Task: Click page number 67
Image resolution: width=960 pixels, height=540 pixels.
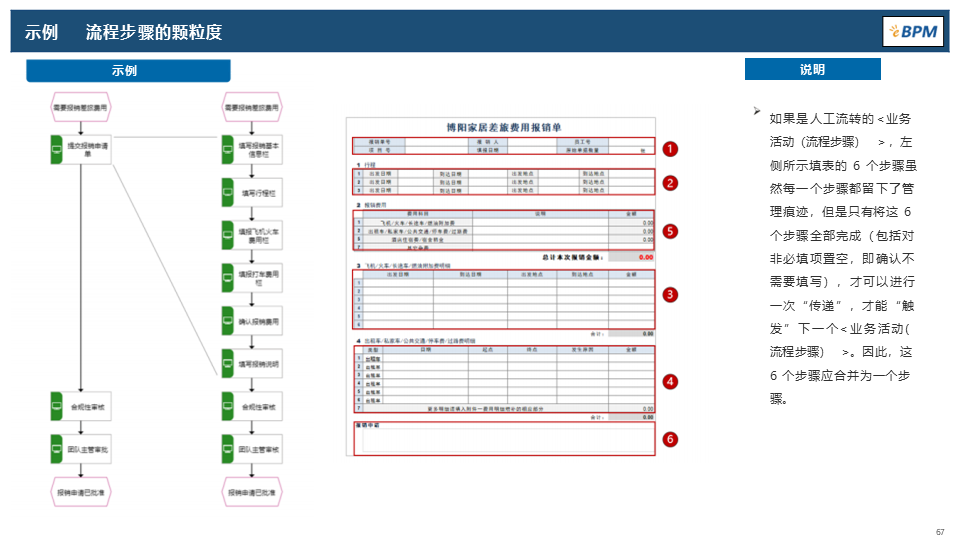Action: (x=940, y=532)
